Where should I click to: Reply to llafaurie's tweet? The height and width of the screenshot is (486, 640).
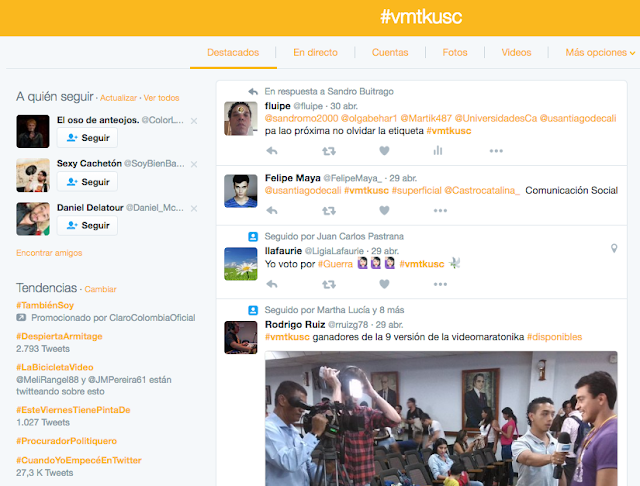272,284
